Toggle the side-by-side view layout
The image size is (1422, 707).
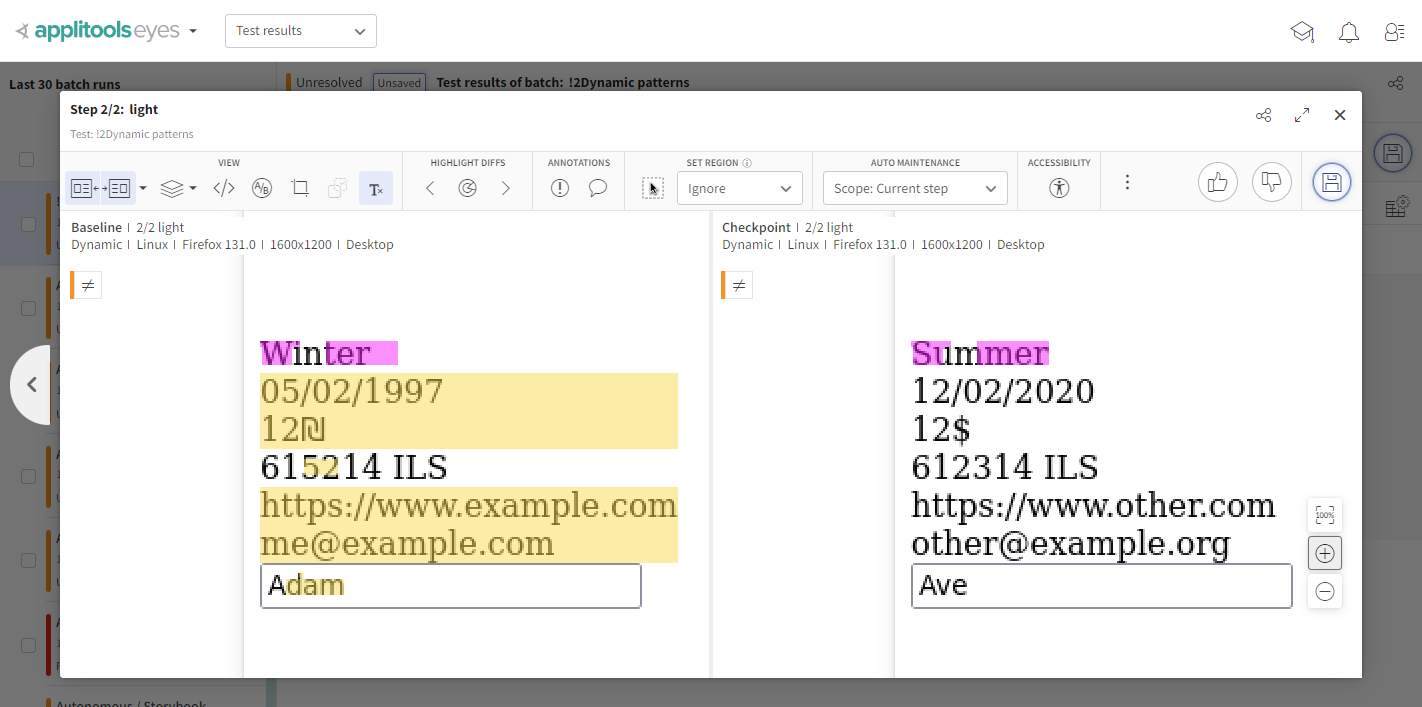click(100, 188)
